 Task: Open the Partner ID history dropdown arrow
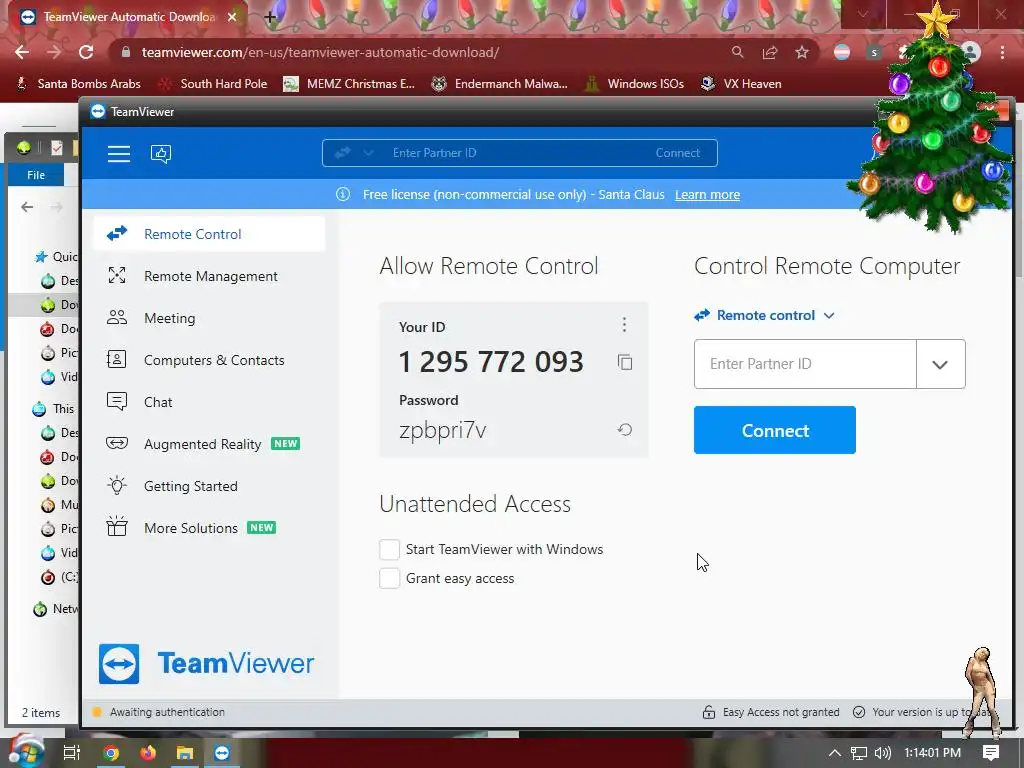click(940, 364)
